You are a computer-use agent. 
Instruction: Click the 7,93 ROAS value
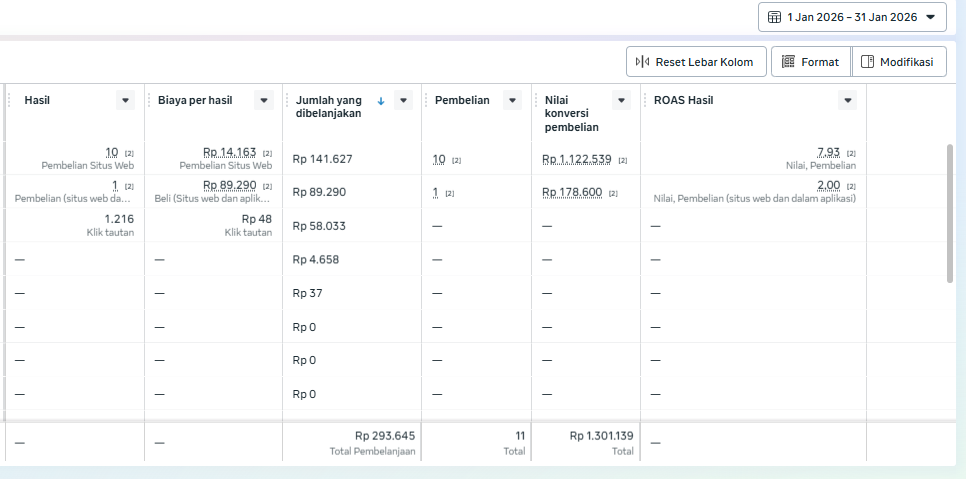pyautogui.click(x=828, y=152)
